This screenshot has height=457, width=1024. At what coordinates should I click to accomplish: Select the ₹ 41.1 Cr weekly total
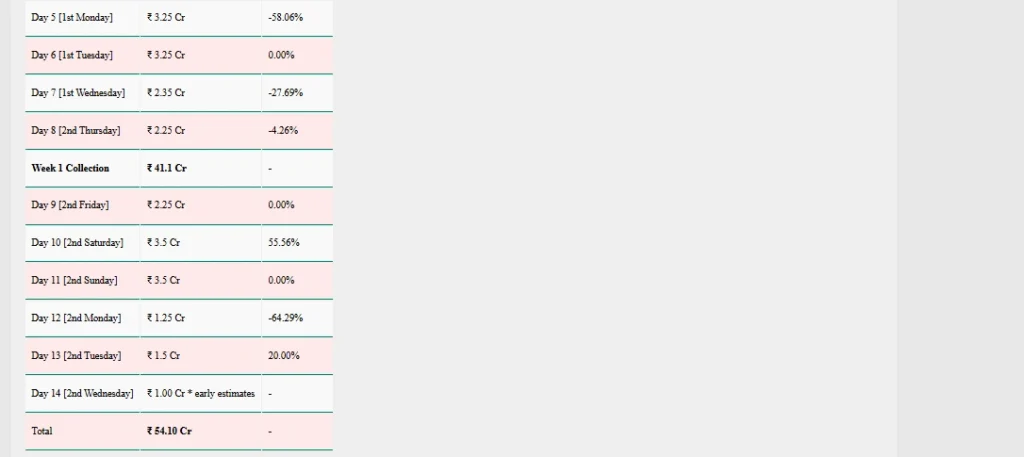click(x=167, y=168)
